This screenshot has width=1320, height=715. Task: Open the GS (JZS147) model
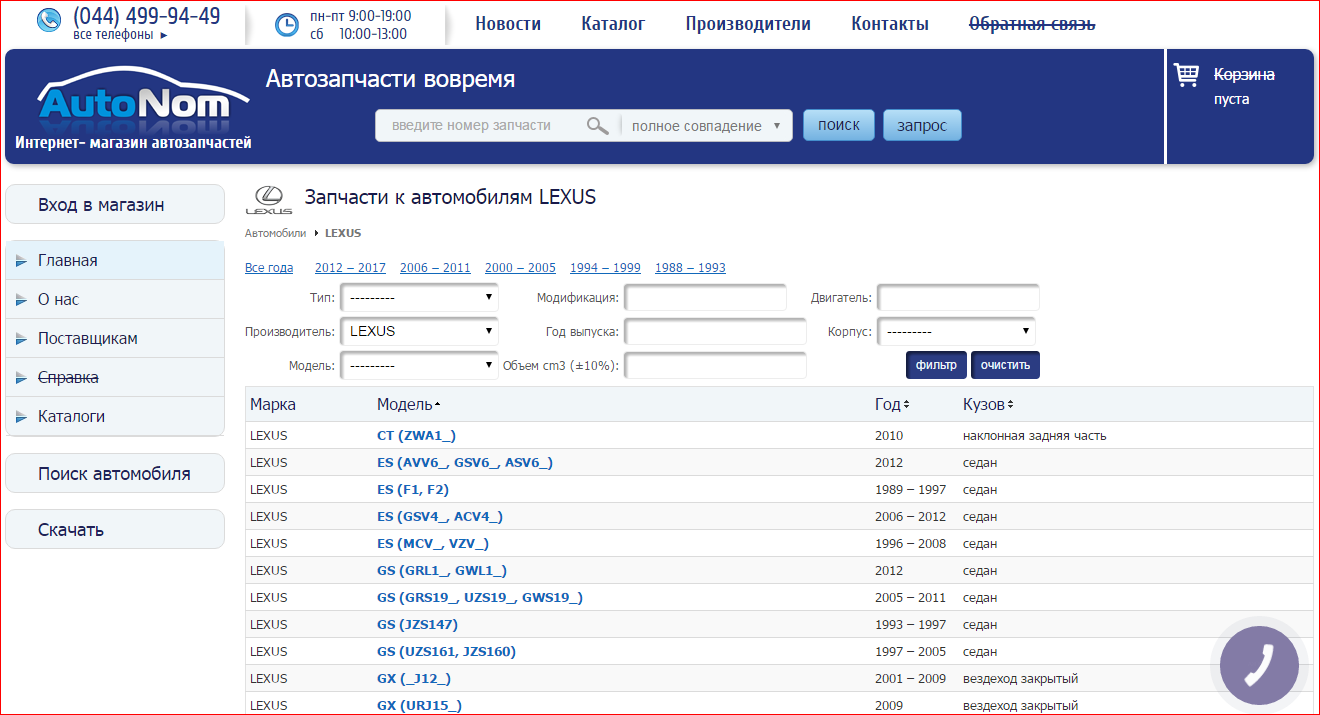click(x=417, y=625)
